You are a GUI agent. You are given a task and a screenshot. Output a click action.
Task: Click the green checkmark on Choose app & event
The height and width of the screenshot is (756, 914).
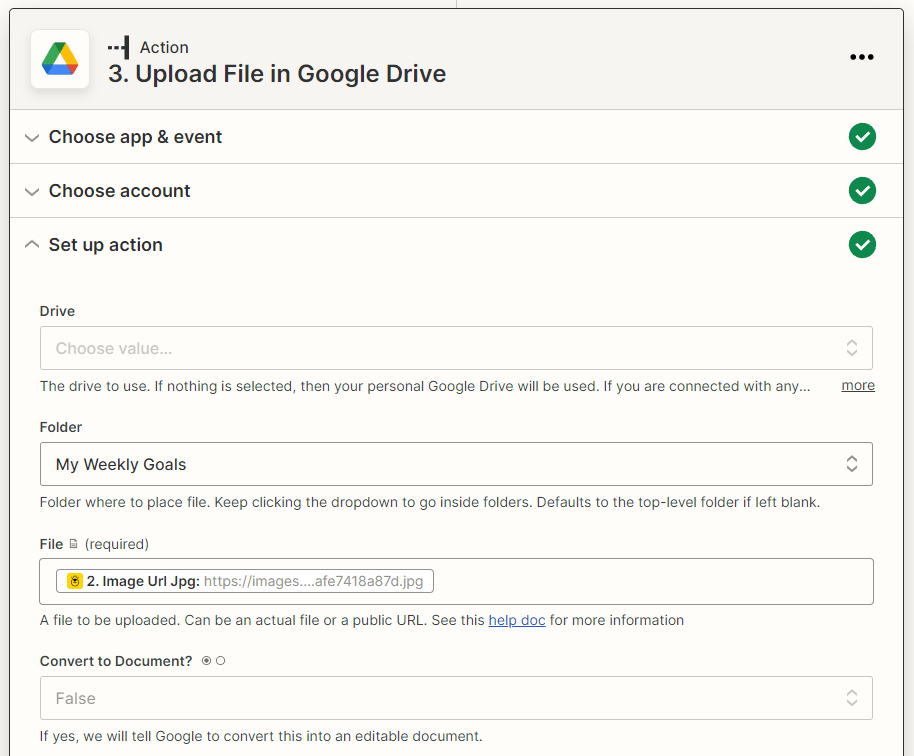pyautogui.click(x=862, y=136)
